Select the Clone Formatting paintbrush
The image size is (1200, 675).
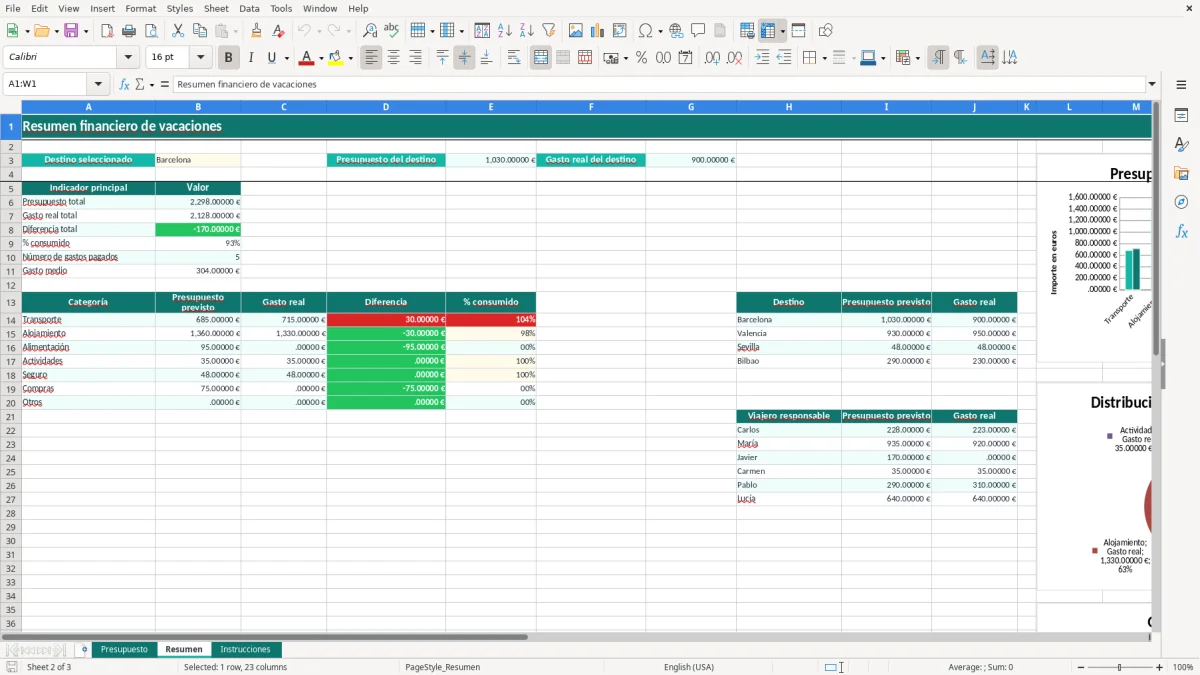(x=257, y=31)
